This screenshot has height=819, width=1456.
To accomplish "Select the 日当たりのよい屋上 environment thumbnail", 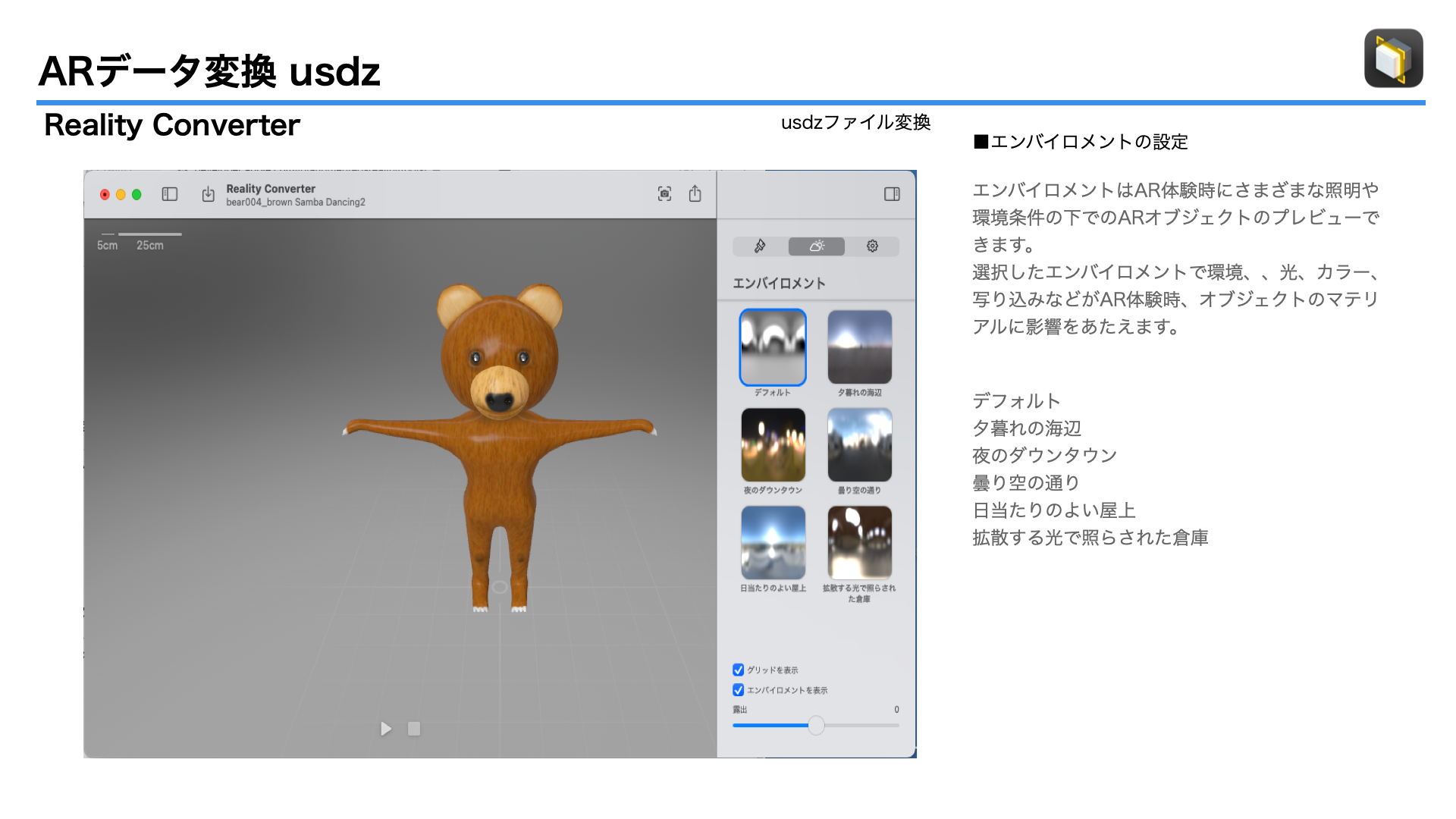I will 773,543.
